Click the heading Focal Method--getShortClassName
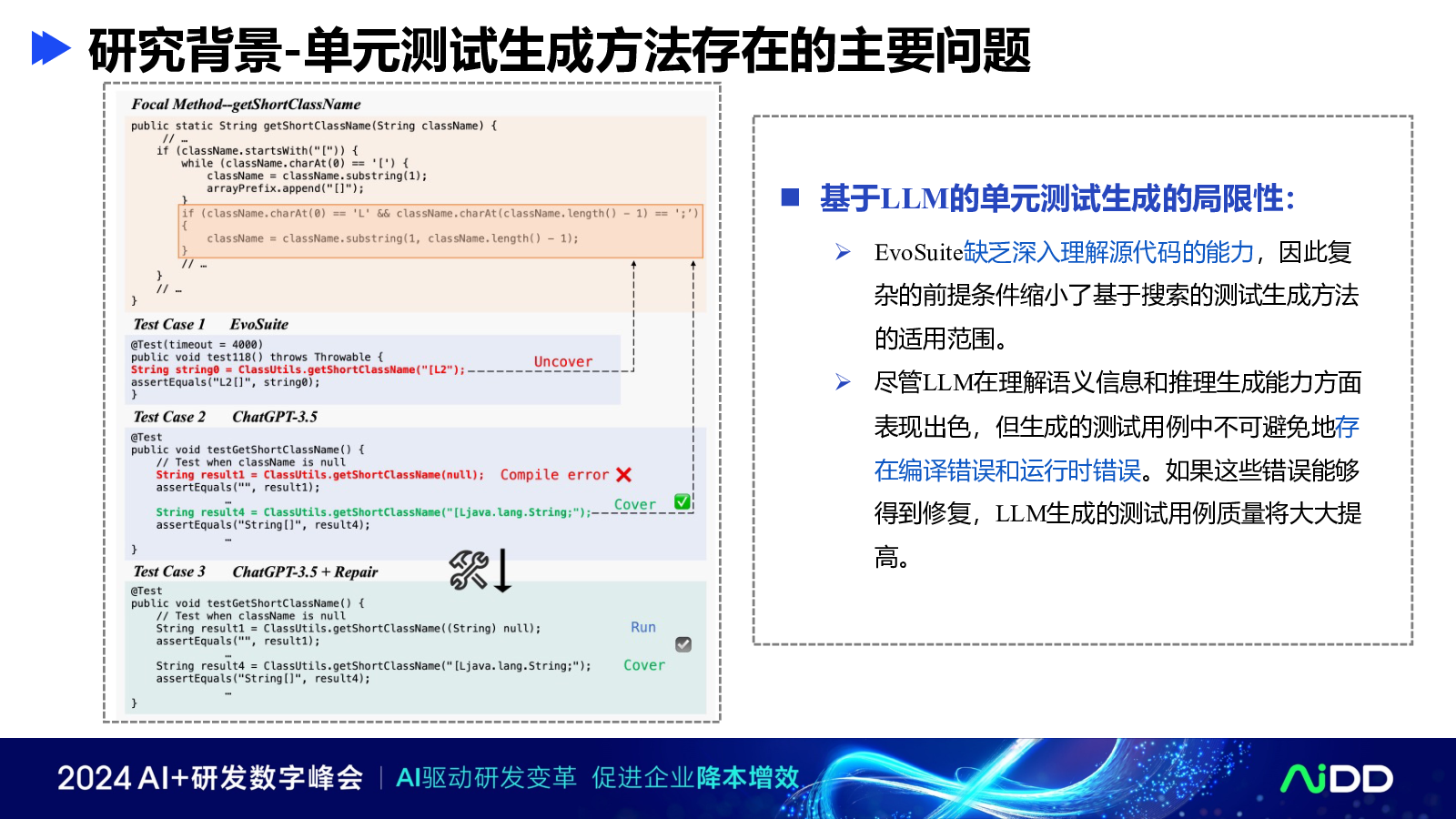The width and height of the screenshot is (1456, 819). click(x=246, y=105)
